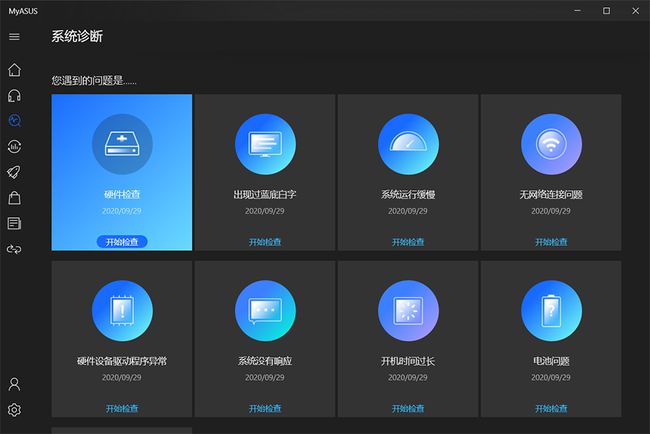Viewport: 650px width, 434px height.
Task: Start check link under 系统没有响应
Action: (x=265, y=409)
